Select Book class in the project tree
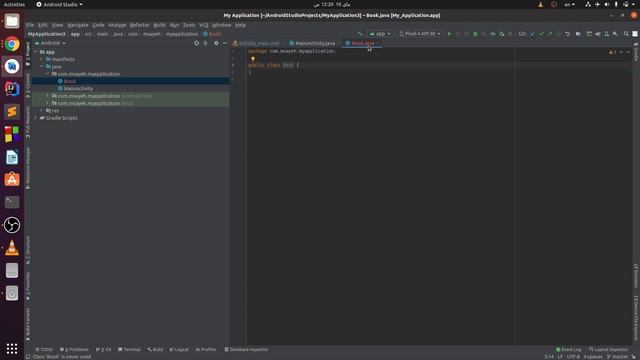 (70, 81)
